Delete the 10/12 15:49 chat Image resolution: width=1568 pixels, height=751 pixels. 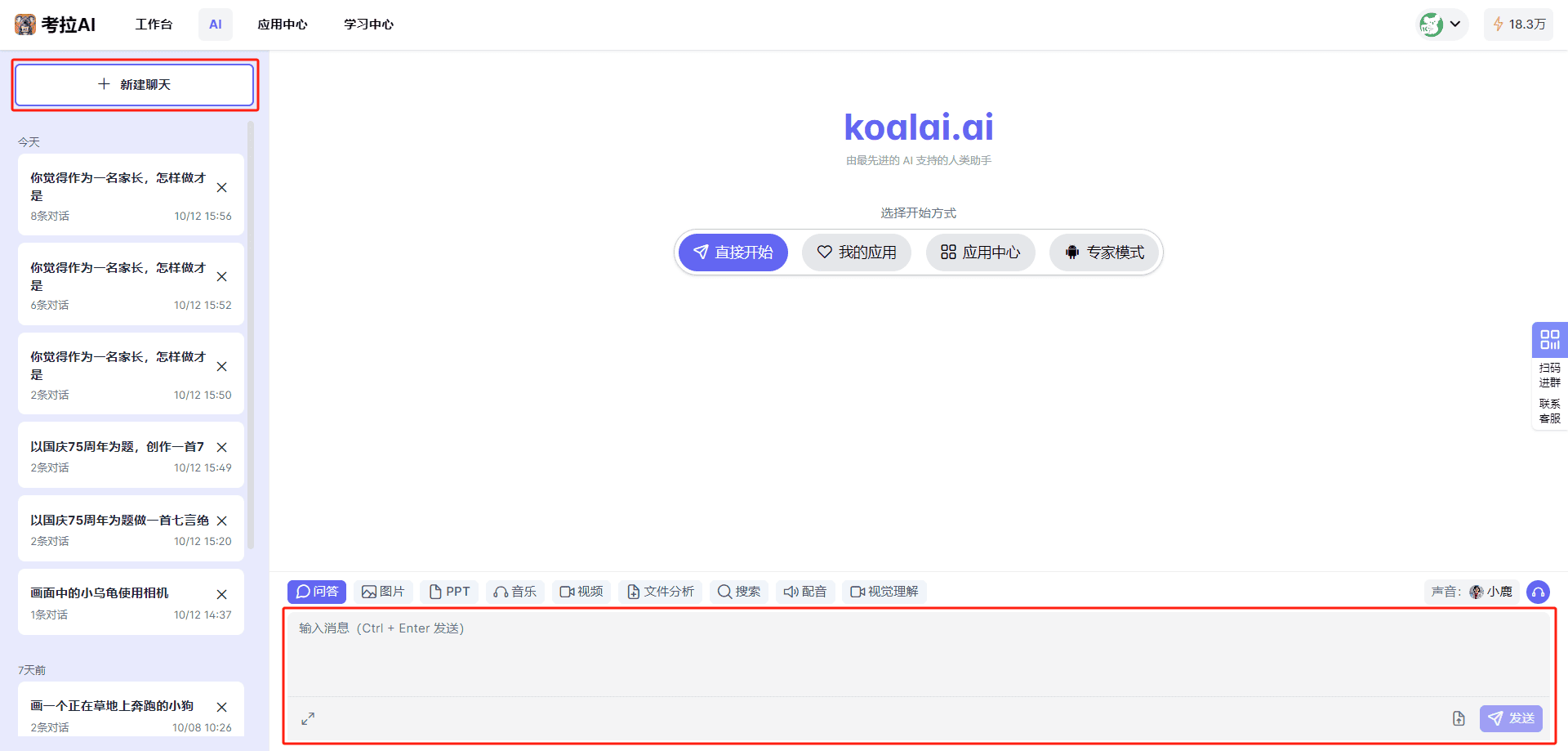[x=221, y=447]
